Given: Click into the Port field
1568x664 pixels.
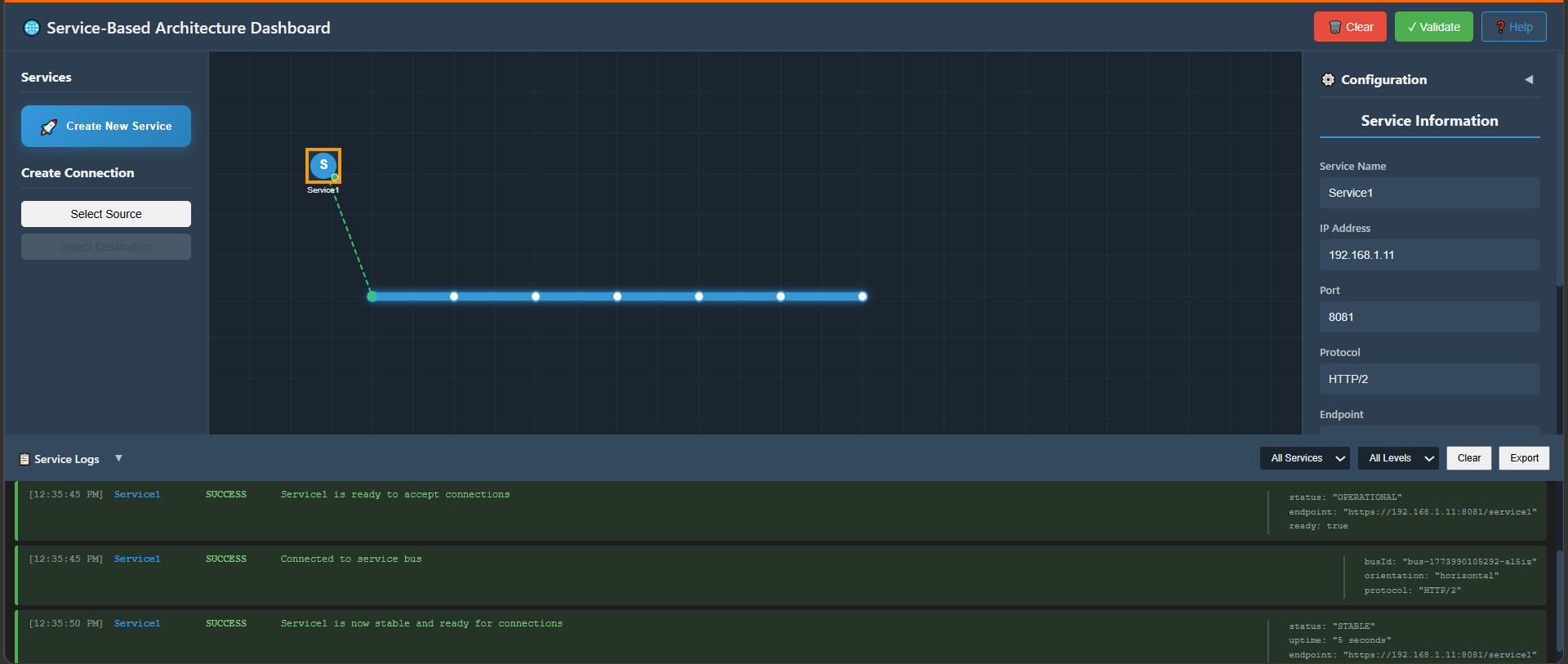Looking at the screenshot, I should click(x=1429, y=317).
